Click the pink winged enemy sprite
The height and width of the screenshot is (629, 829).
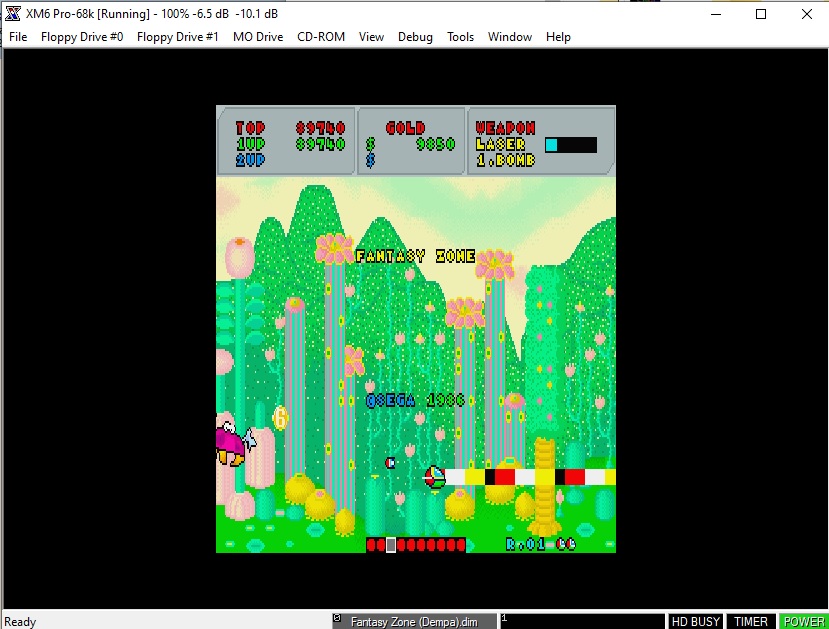click(x=232, y=443)
